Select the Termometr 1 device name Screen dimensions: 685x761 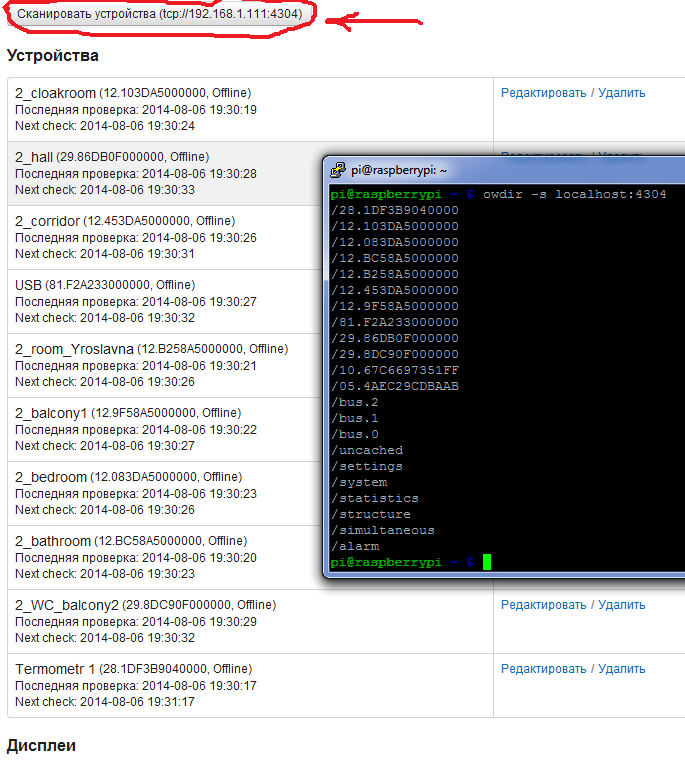[x=55, y=669]
